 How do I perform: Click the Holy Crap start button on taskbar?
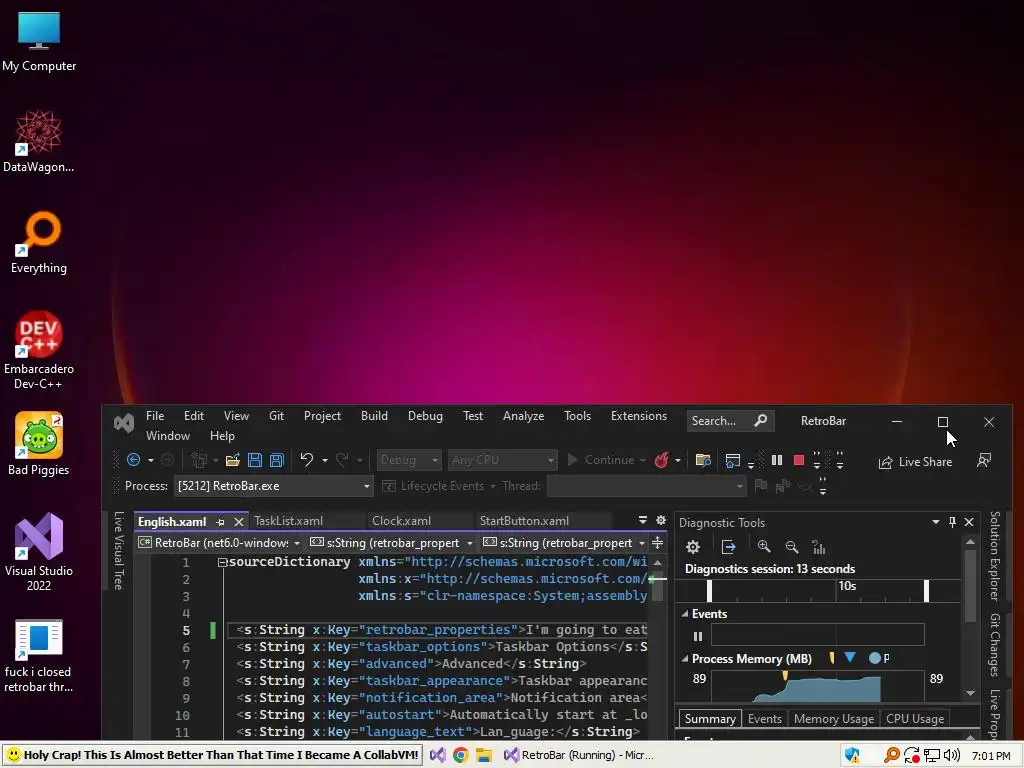click(x=212, y=755)
